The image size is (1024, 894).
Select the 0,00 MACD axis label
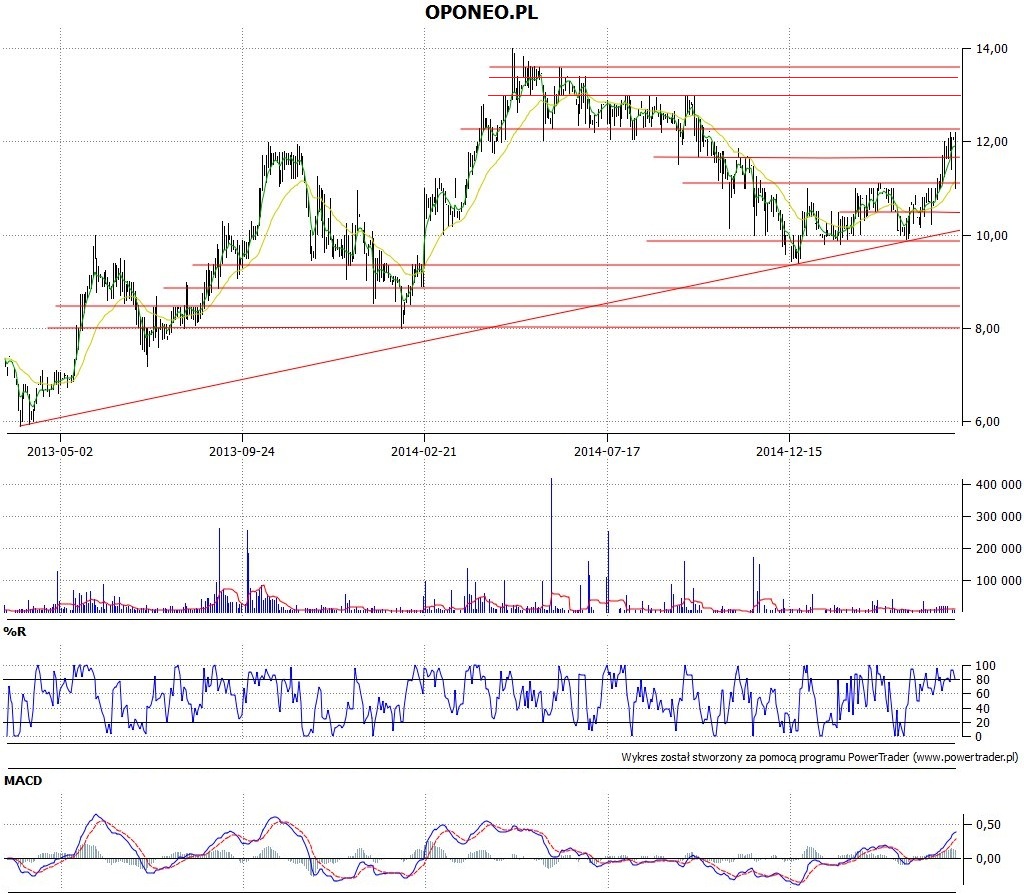988,859
